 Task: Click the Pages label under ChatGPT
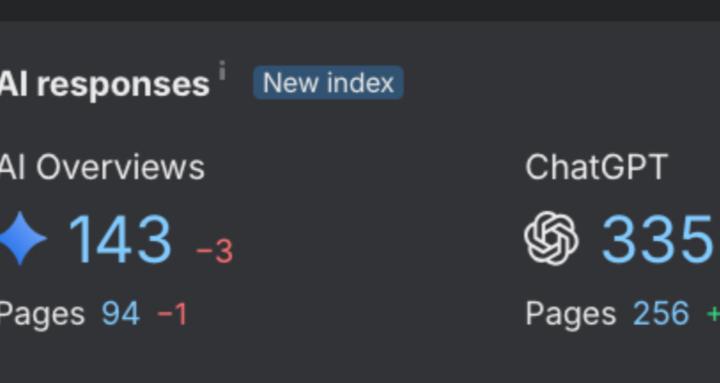pos(570,315)
